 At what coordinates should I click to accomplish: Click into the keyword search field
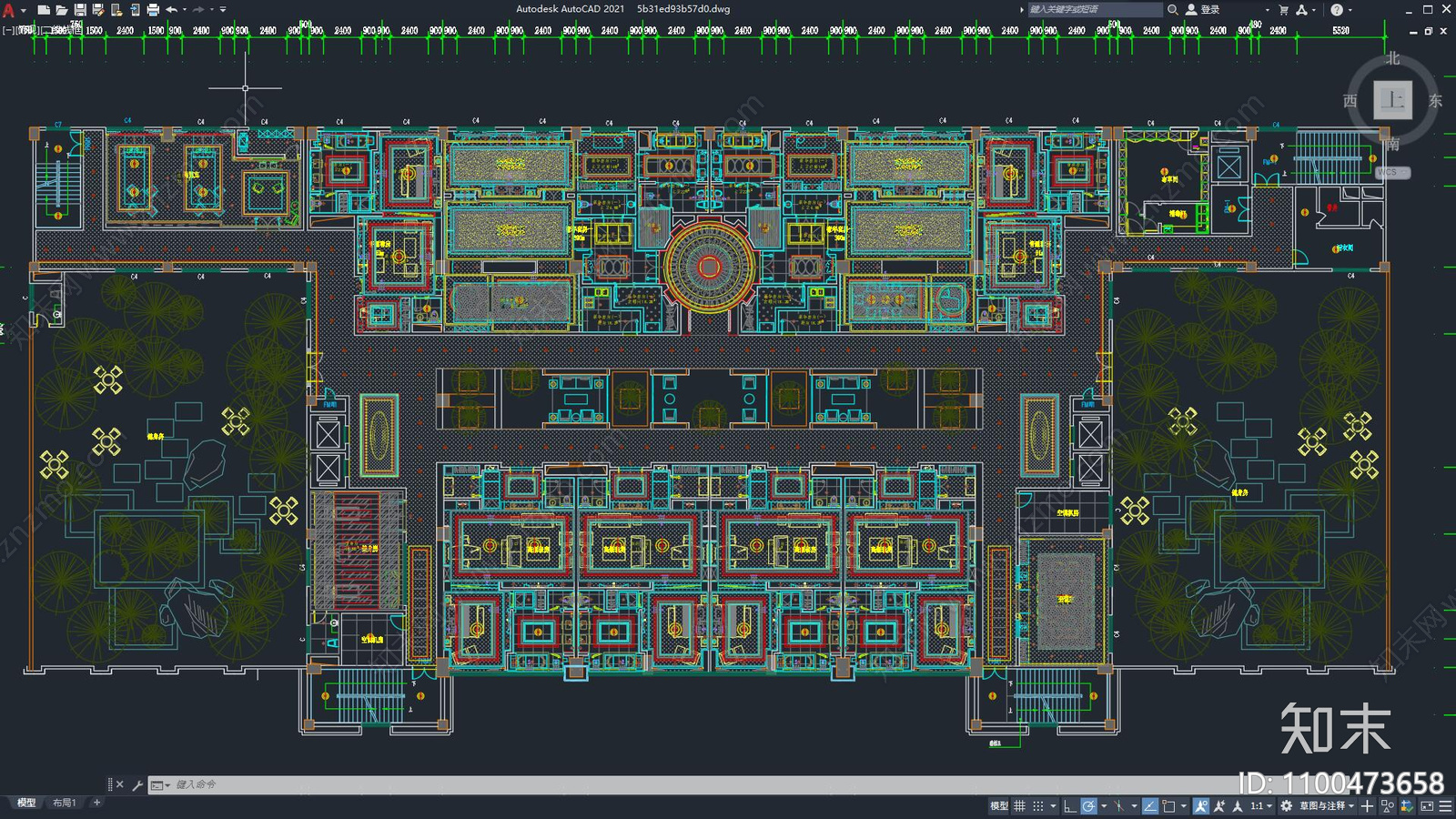pyautogui.click(x=1095, y=9)
